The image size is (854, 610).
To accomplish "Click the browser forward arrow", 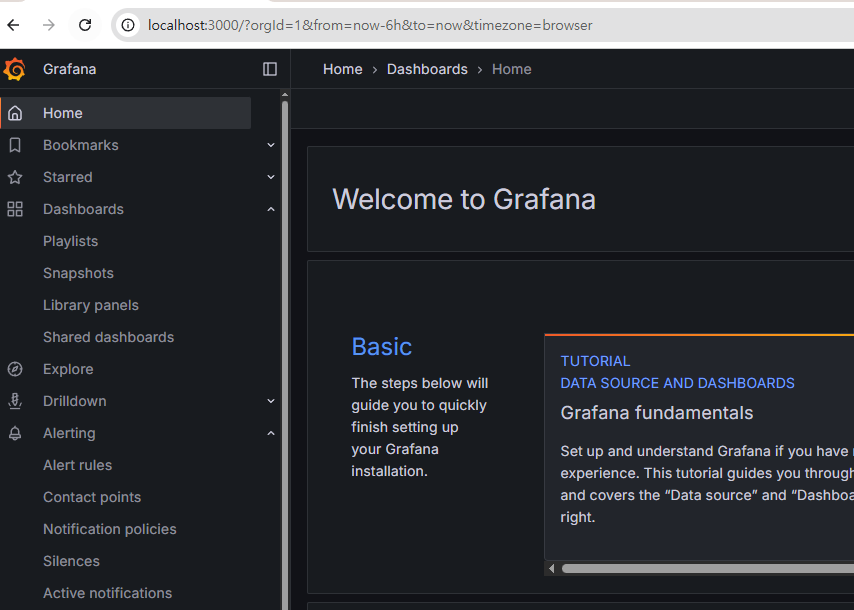I will [49, 25].
